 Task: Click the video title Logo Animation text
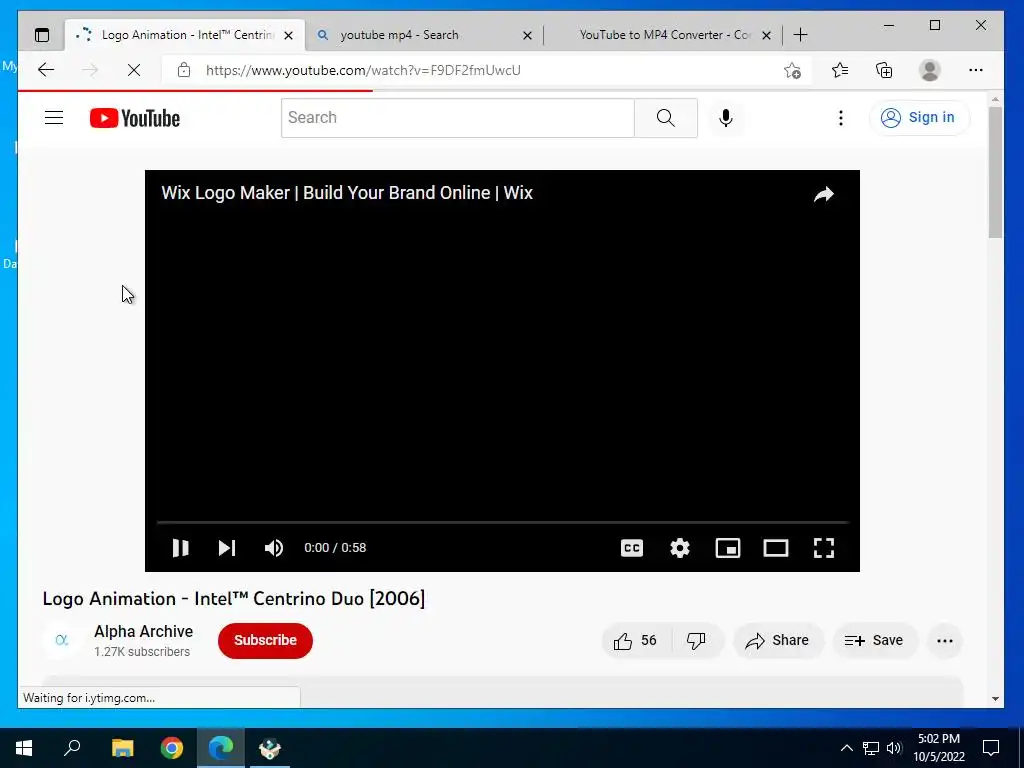pos(234,598)
